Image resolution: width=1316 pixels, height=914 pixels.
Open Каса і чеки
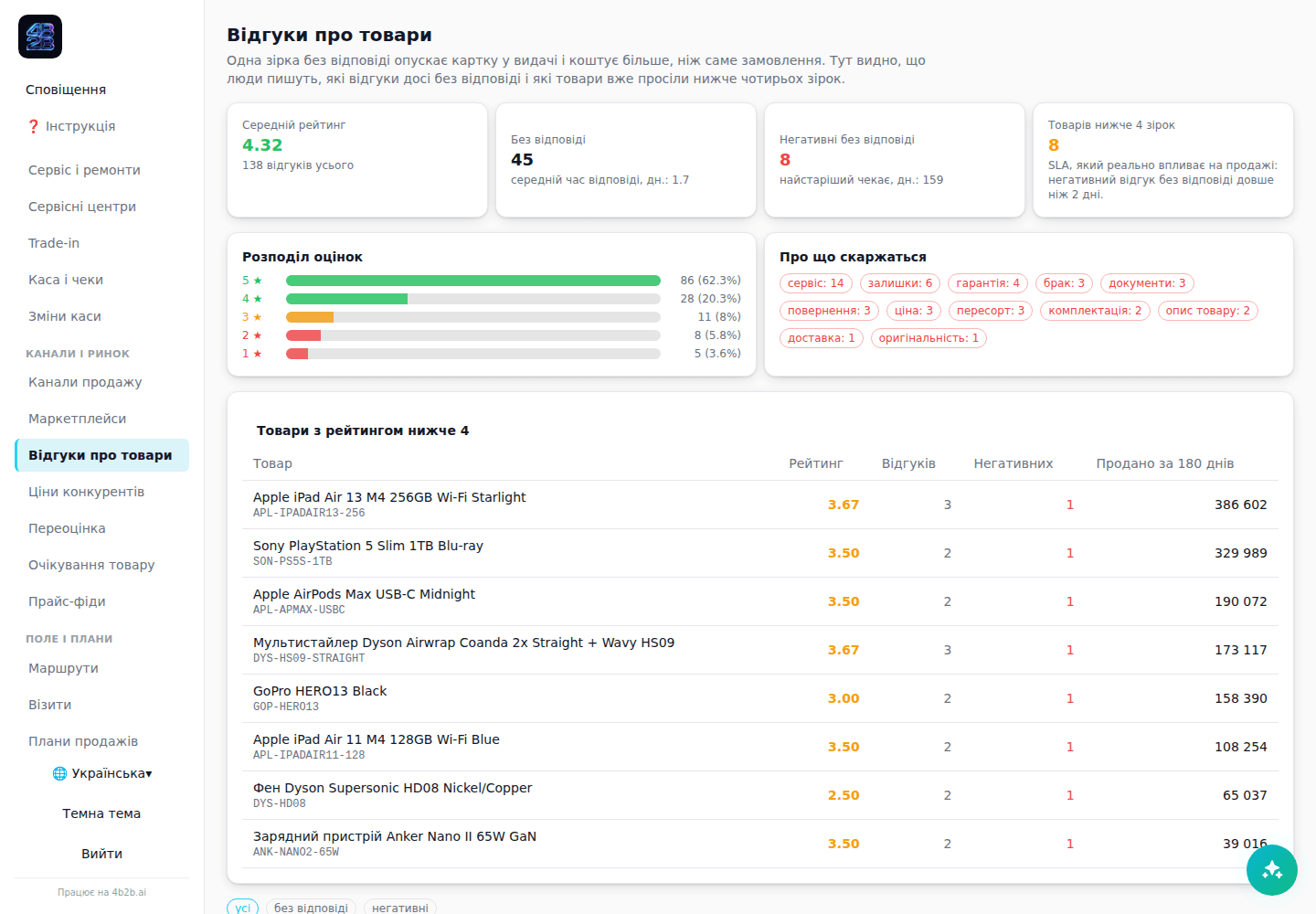(x=101, y=280)
